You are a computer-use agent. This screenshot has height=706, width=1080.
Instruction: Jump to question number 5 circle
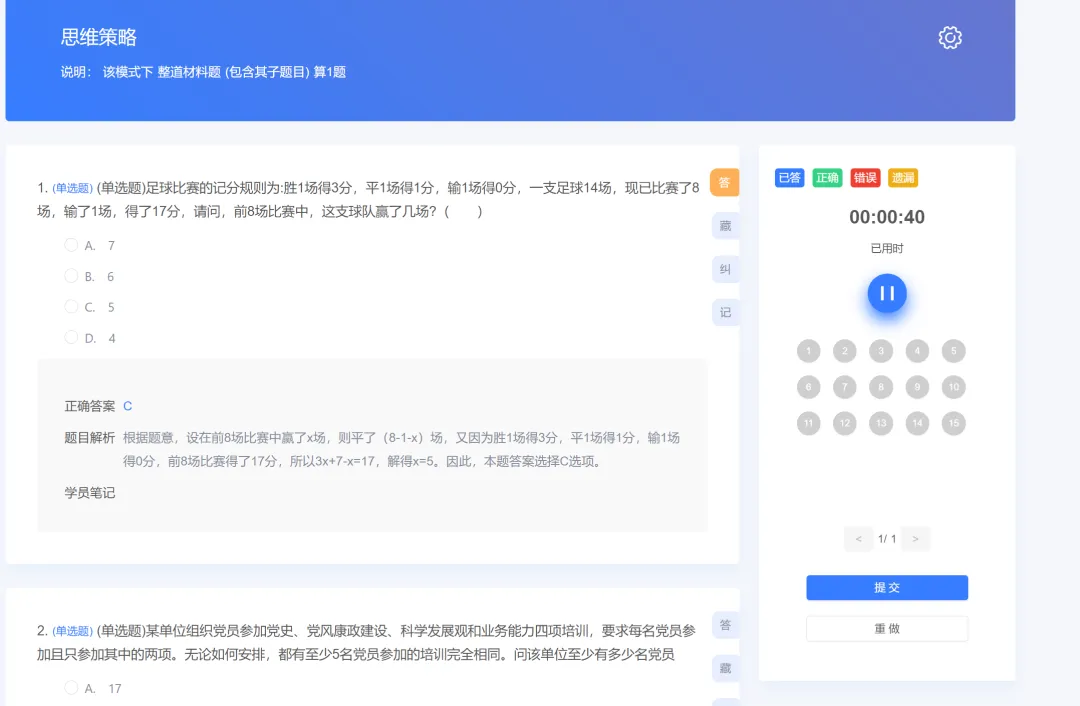[x=954, y=351]
